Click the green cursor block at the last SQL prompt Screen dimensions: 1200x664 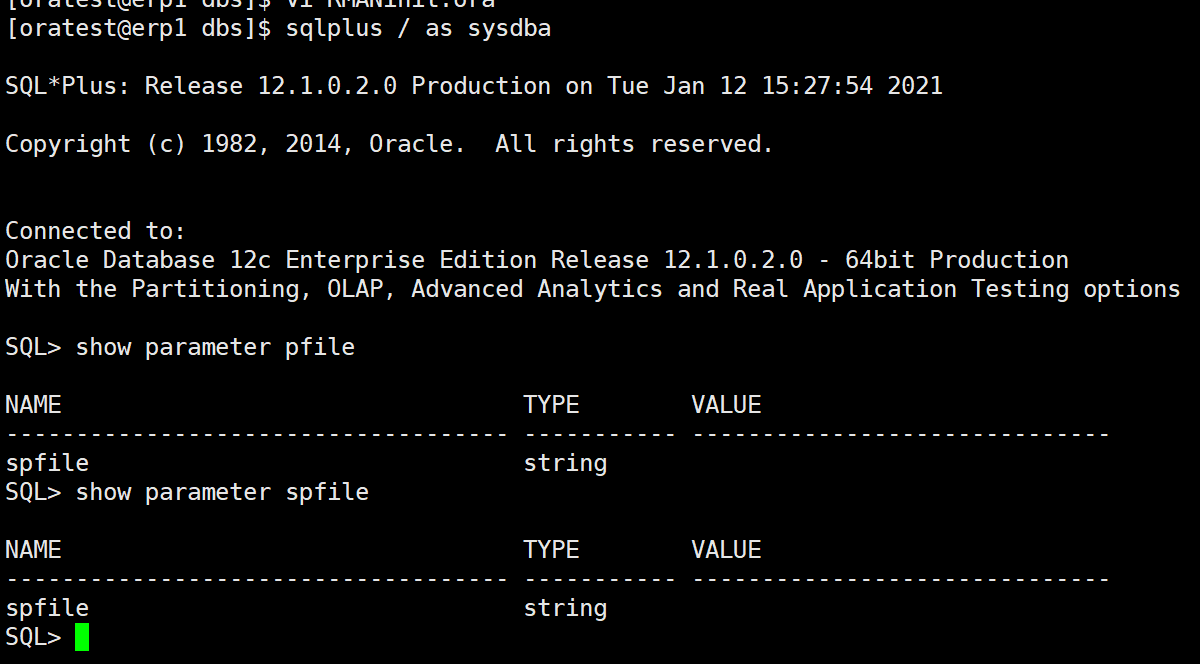pyautogui.click(x=82, y=637)
